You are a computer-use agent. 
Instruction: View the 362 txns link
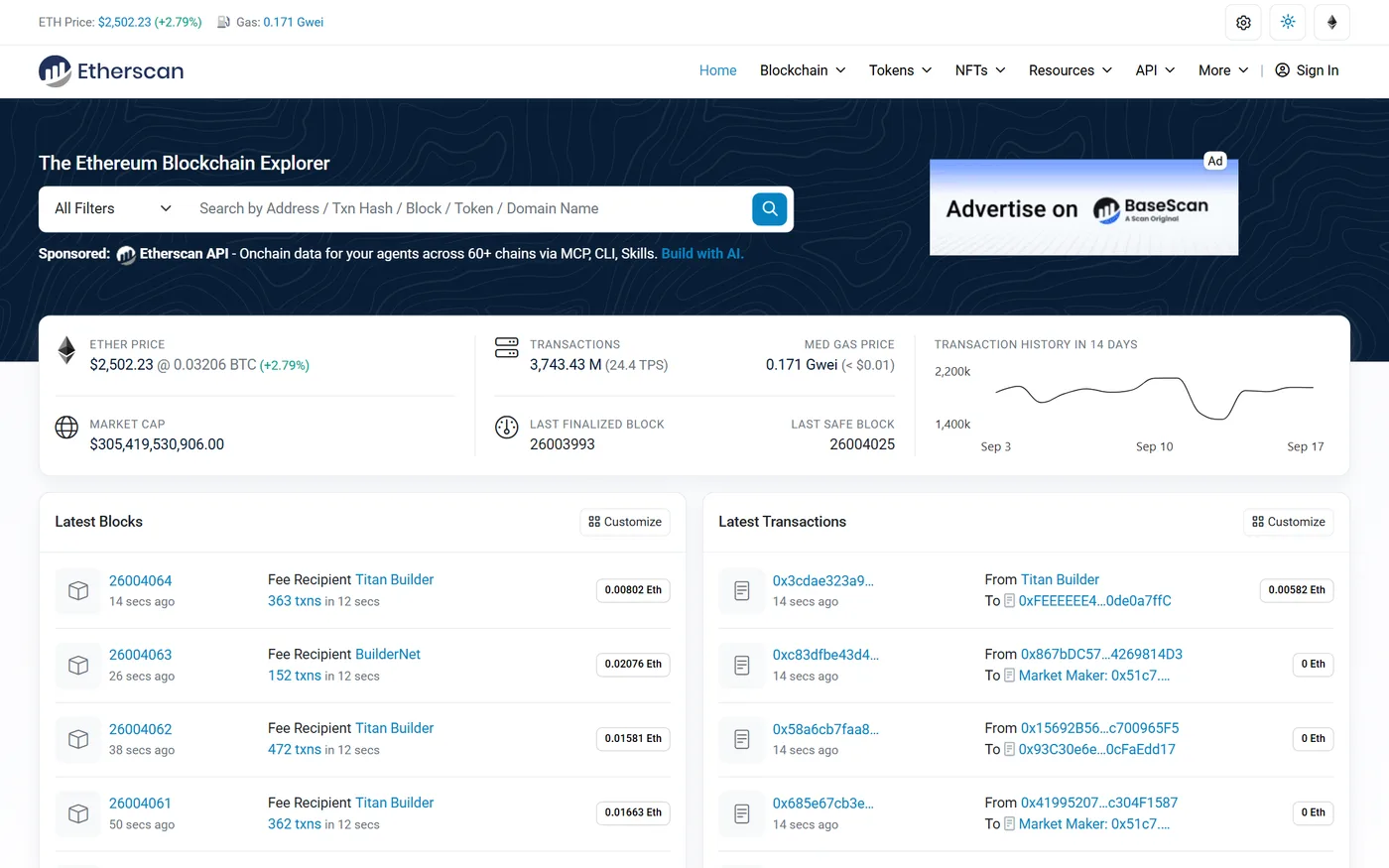point(295,824)
